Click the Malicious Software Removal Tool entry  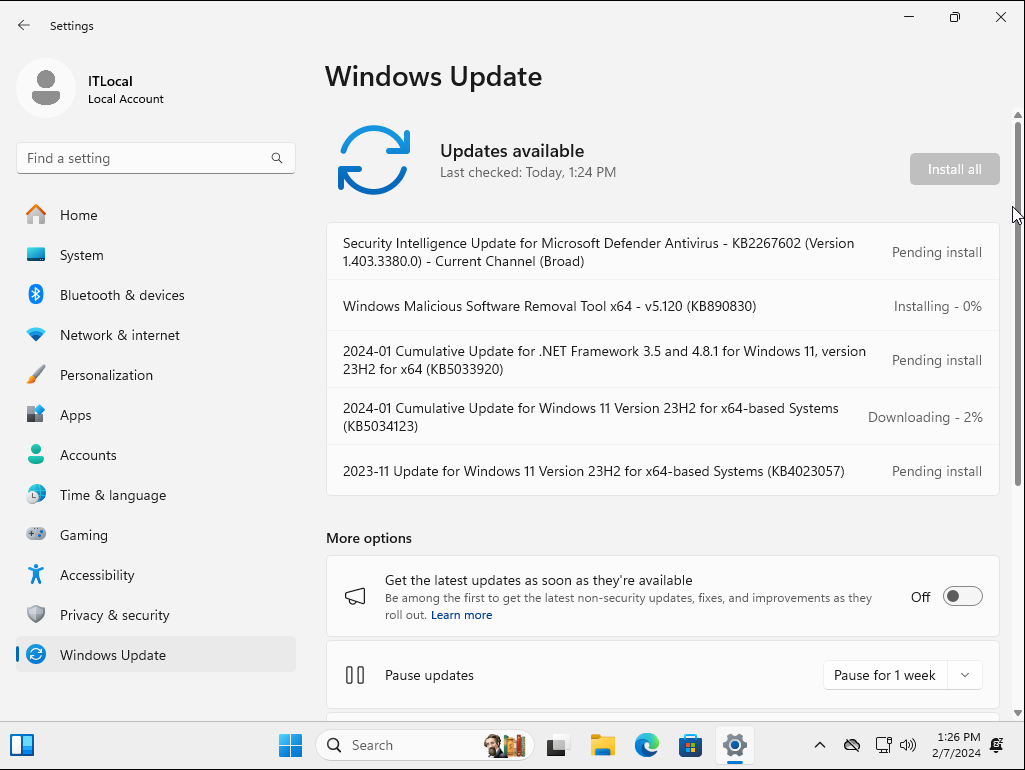coord(663,306)
